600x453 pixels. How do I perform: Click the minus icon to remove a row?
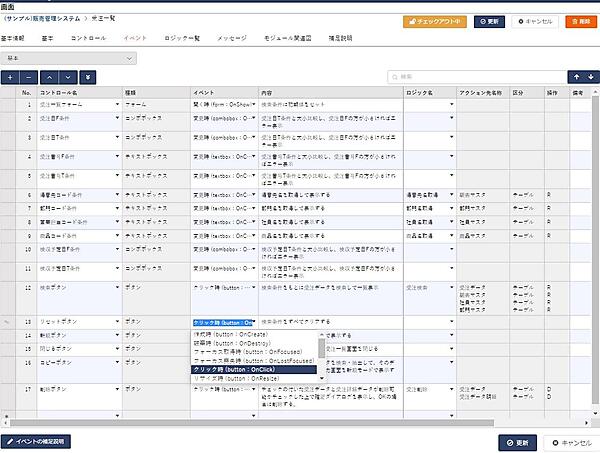pos(30,76)
